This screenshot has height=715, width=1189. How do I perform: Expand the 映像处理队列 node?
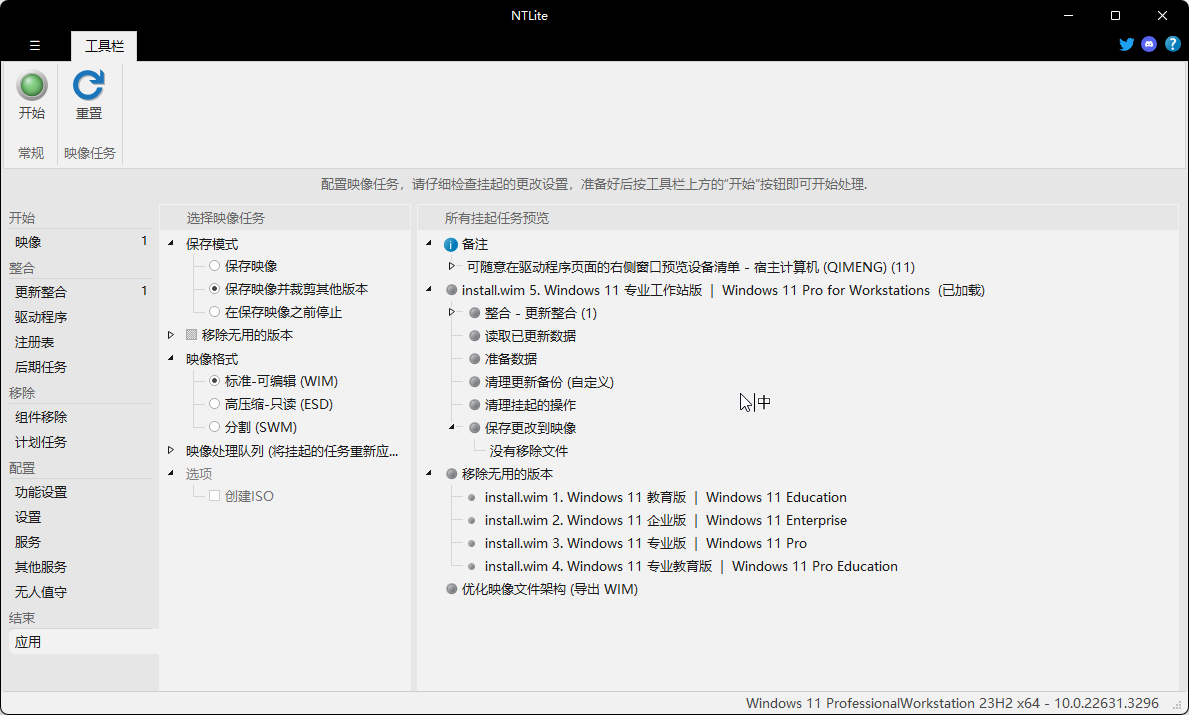coord(171,450)
